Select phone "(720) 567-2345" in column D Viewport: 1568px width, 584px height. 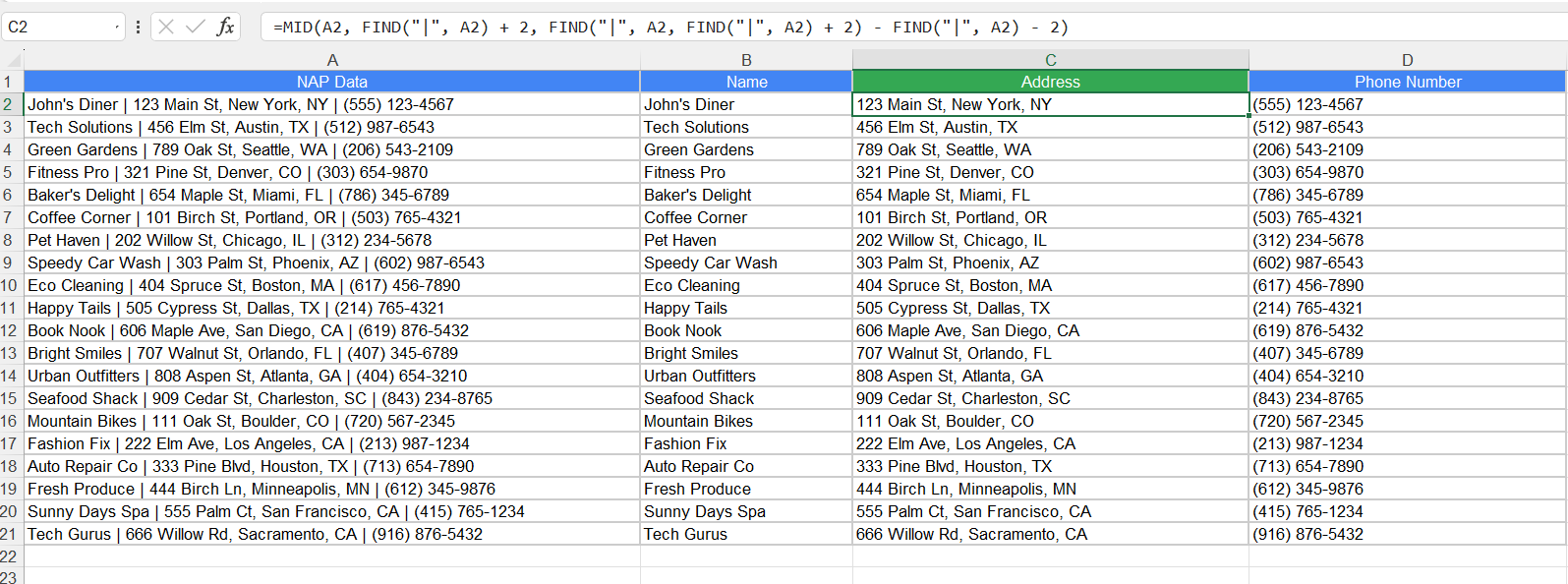click(x=1408, y=421)
